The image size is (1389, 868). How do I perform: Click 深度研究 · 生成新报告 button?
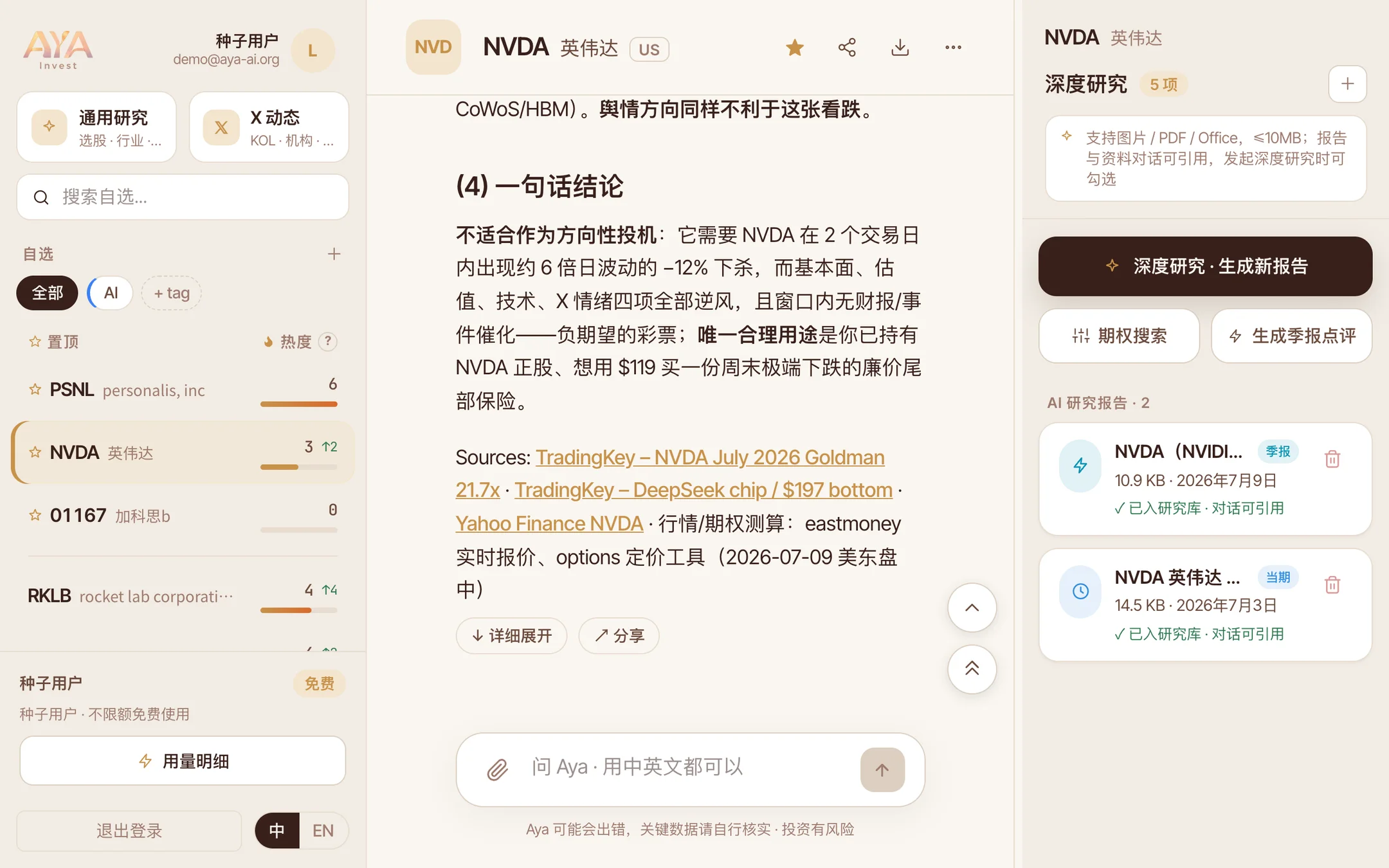tap(1205, 266)
